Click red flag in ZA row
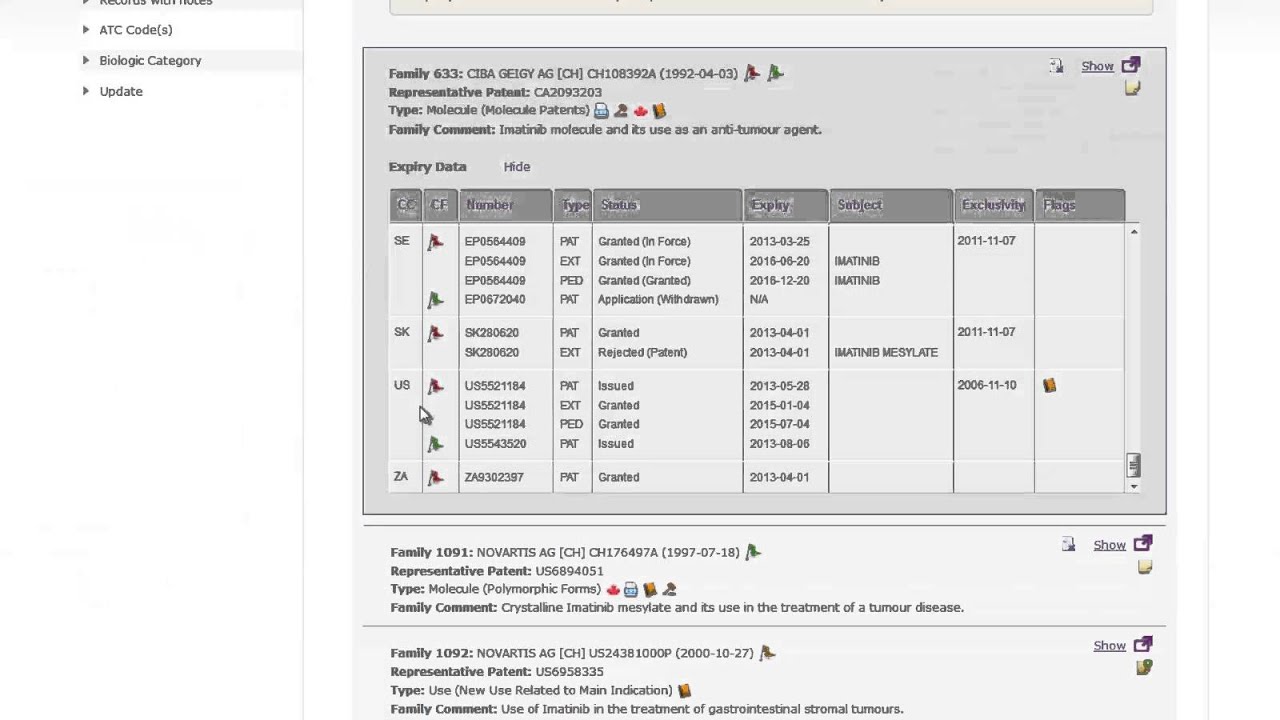Screen dimensions: 1280x720 tap(435, 478)
